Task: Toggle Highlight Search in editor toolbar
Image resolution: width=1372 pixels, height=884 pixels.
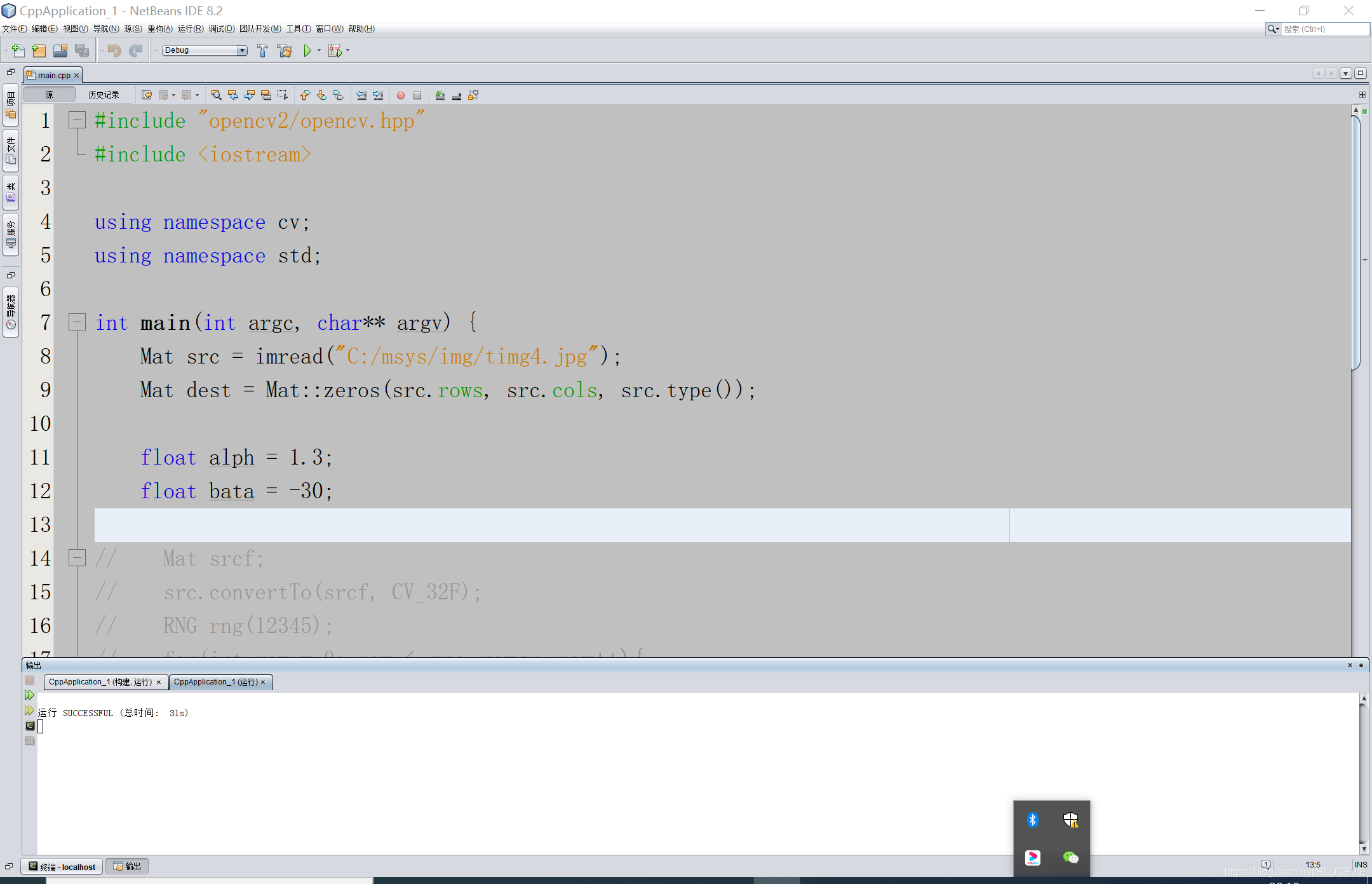Action: pyautogui.click(x=266, y=95)
